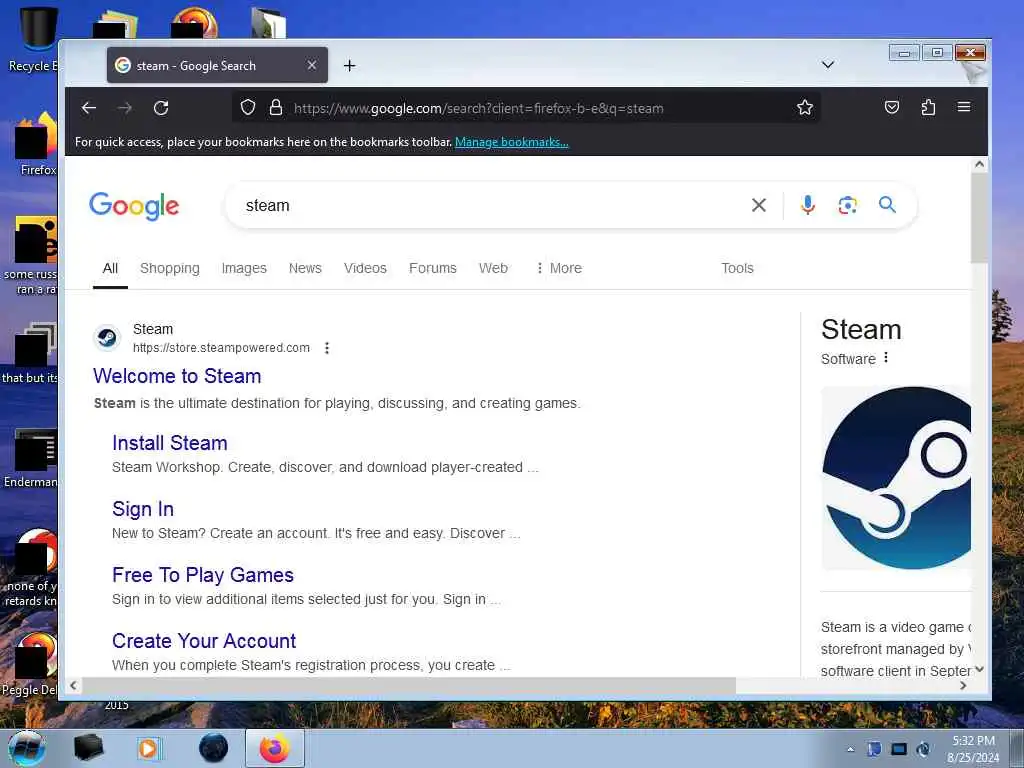Switch to the Videos tab
1024x768 pixels.
[x=365, y=268]
